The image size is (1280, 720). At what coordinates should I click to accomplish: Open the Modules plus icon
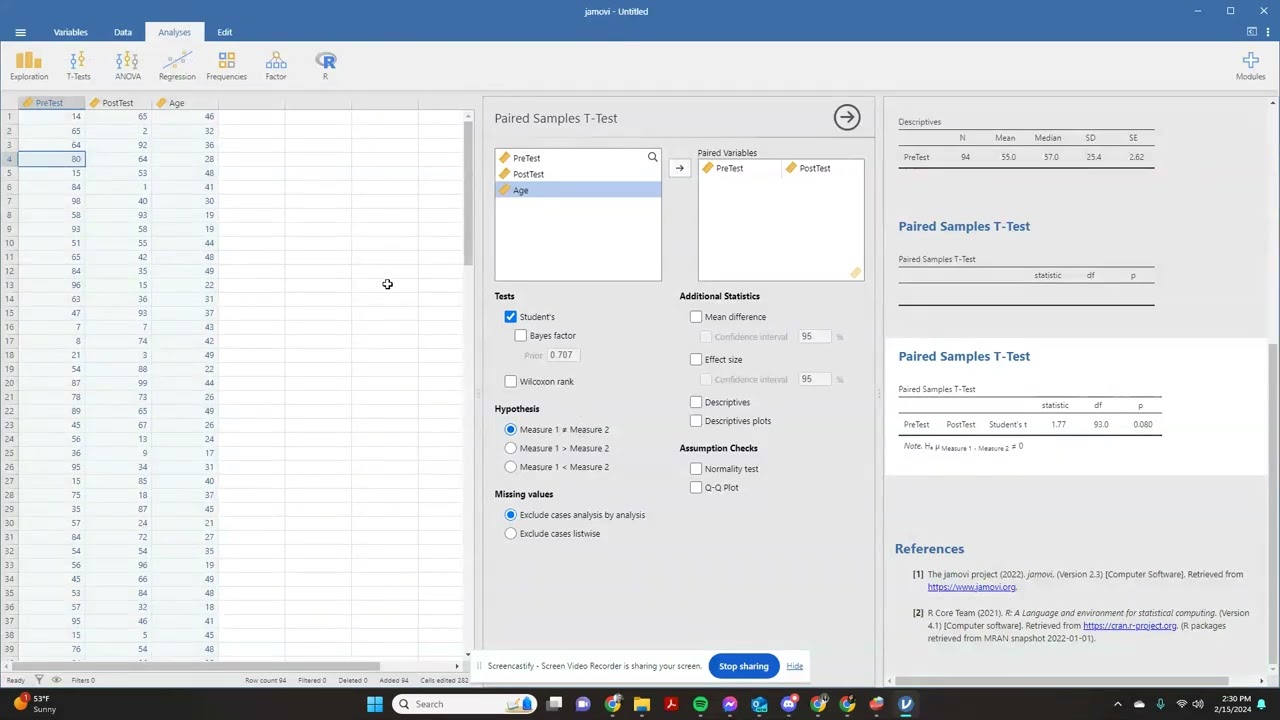[x=1250, y=66]
